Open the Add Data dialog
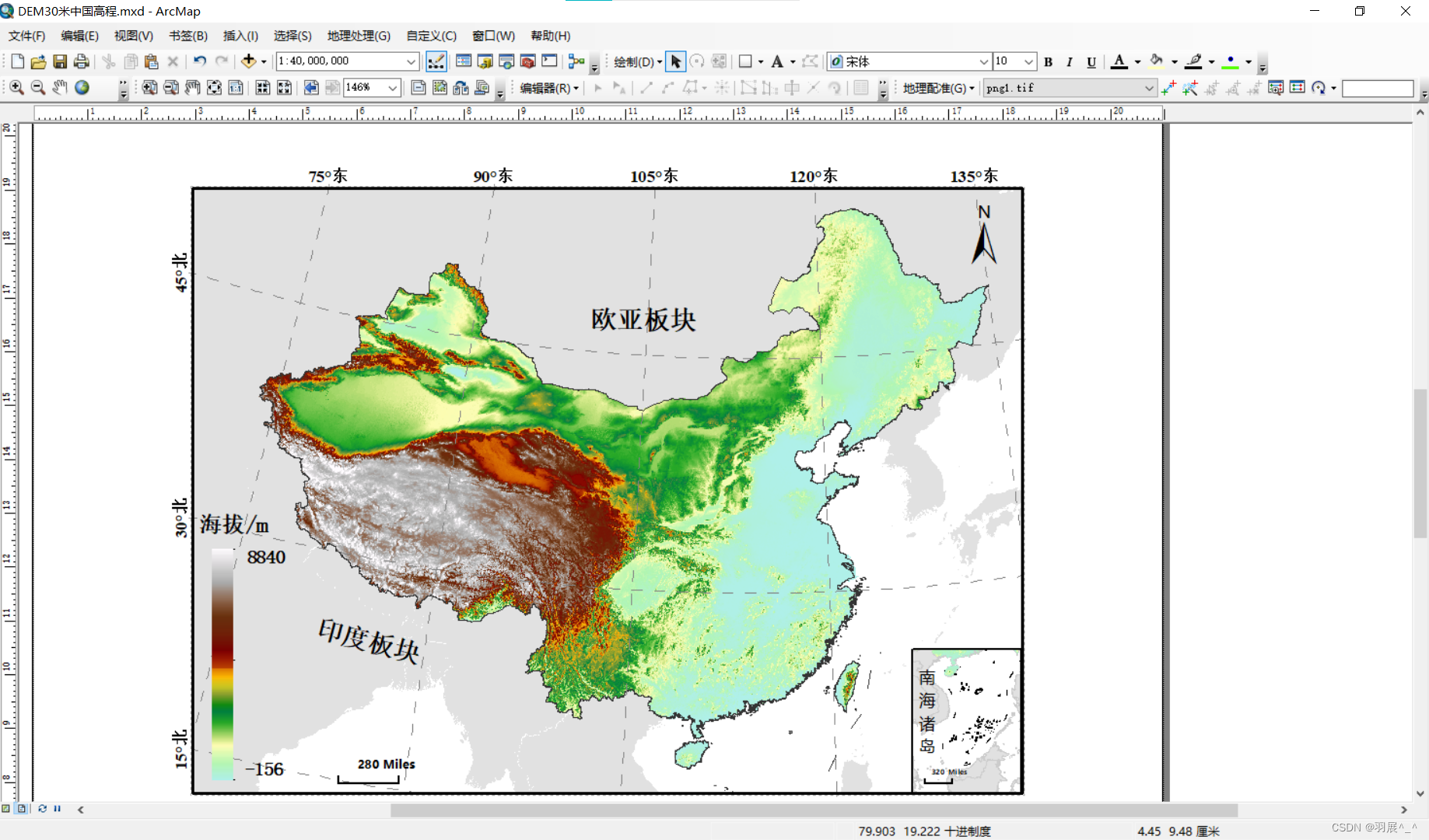The width and height of the screenshot is (1429, 840). point(250,61)
